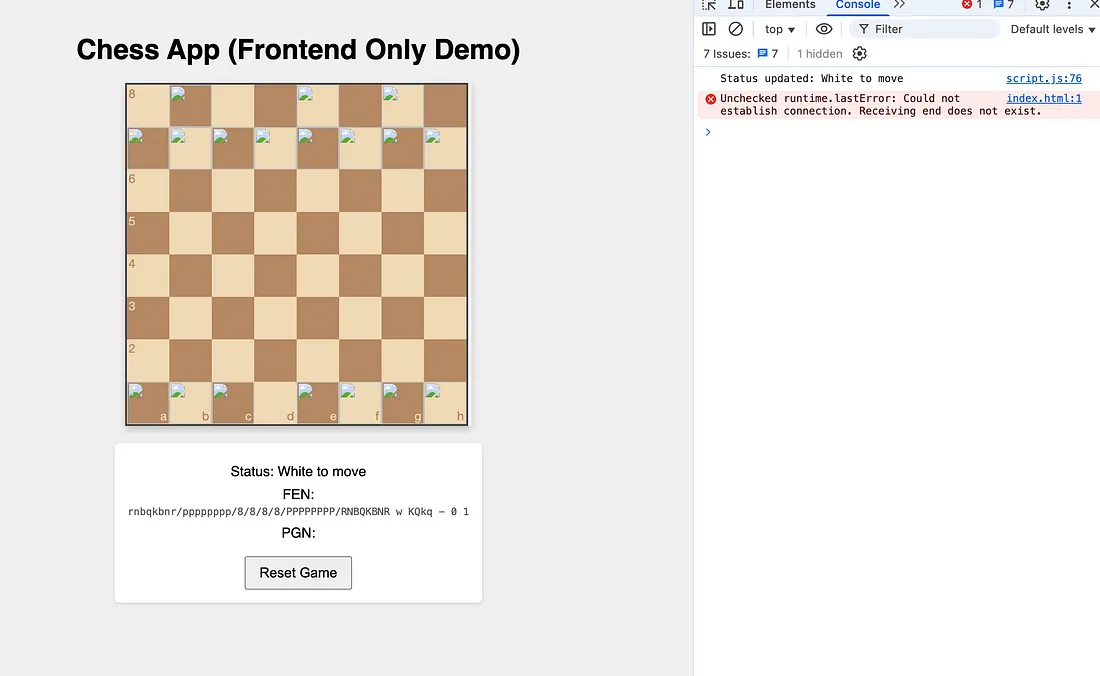Click the FEN string text

click(x=298, y=512)
